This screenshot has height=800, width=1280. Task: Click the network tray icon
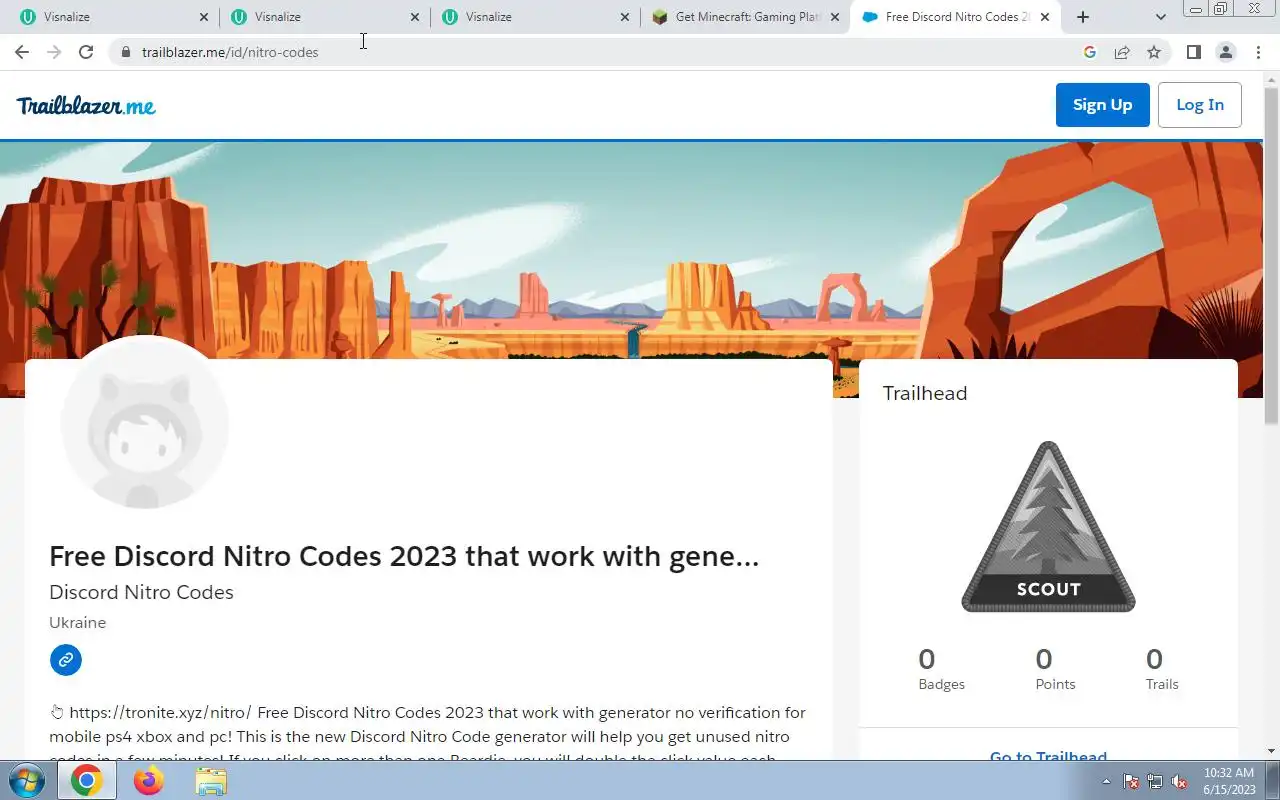tap(1155, 781)
